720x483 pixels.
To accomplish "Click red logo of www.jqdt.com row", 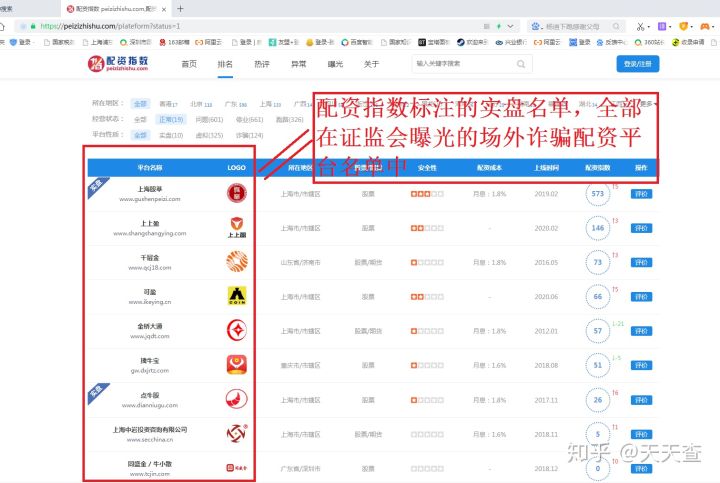I will coord(237,330).
